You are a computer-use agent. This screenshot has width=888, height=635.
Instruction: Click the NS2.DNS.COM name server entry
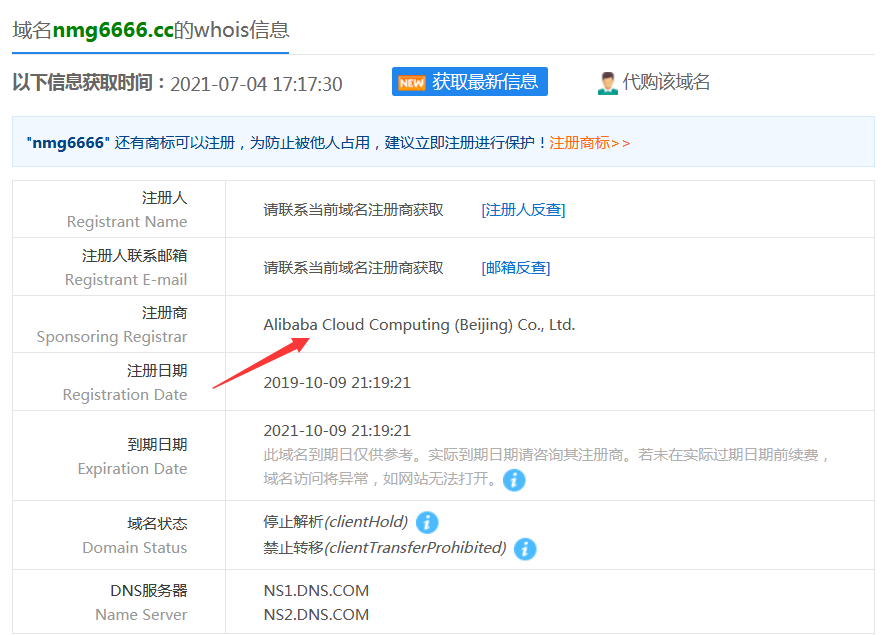pos(316,615)
